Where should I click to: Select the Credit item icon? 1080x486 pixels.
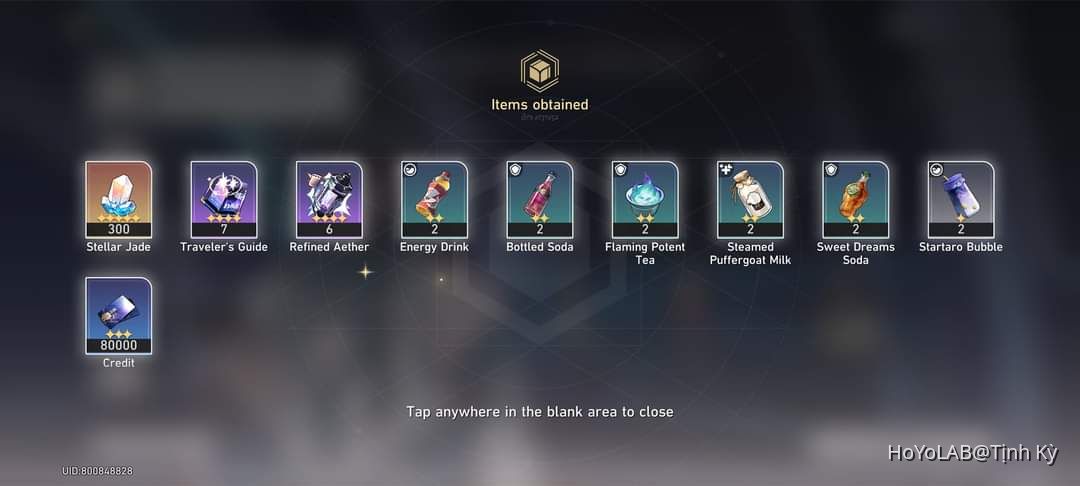(118, 316)
